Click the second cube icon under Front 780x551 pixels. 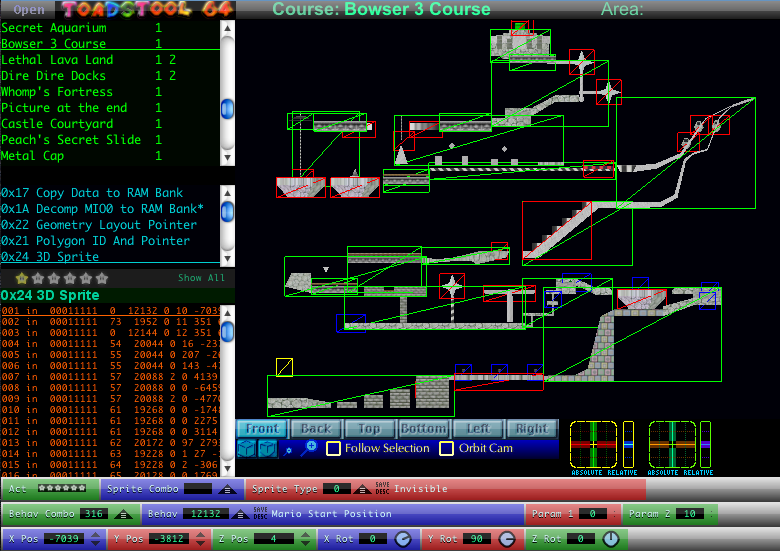point(267,449)
